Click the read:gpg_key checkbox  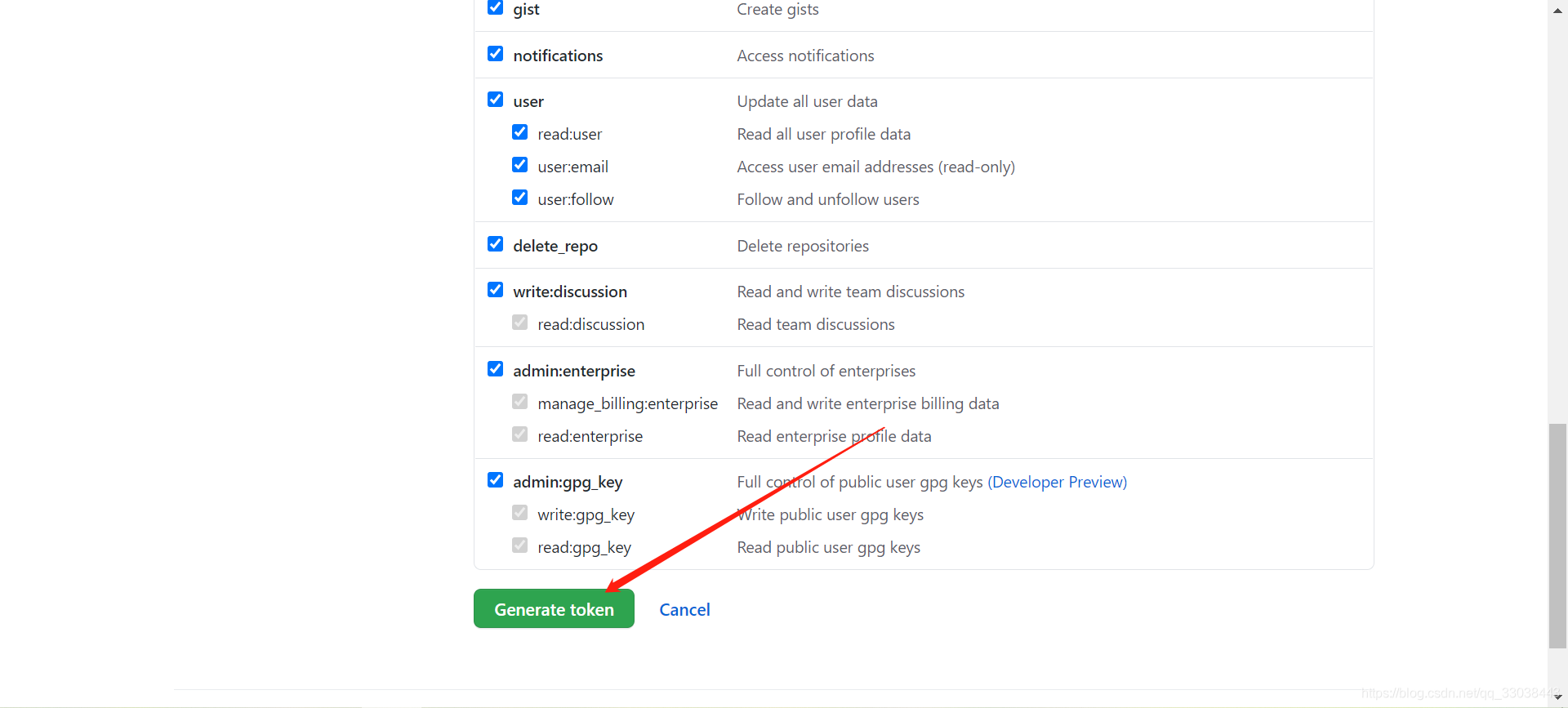click(519, 545)
